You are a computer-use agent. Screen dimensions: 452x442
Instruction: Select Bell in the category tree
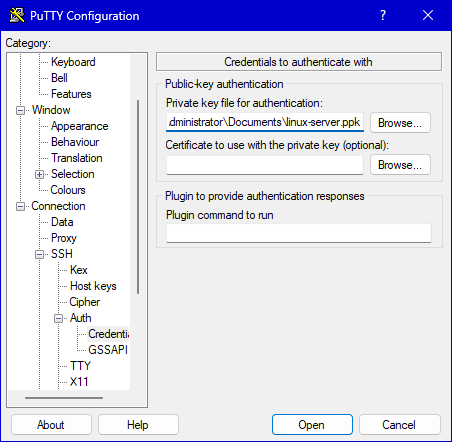pos(59,78)
